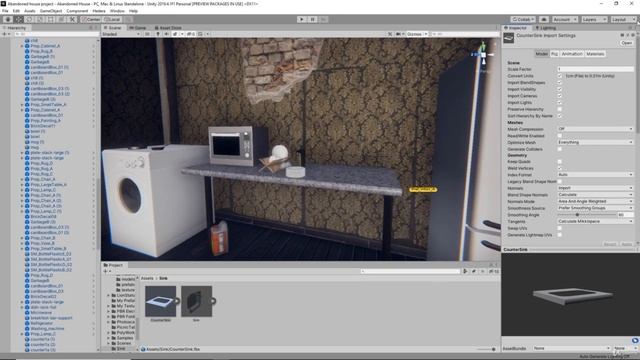Screen dimensions: 640x360
Task: Select the Scale tool in the toolbar
Action: point(40,19)
